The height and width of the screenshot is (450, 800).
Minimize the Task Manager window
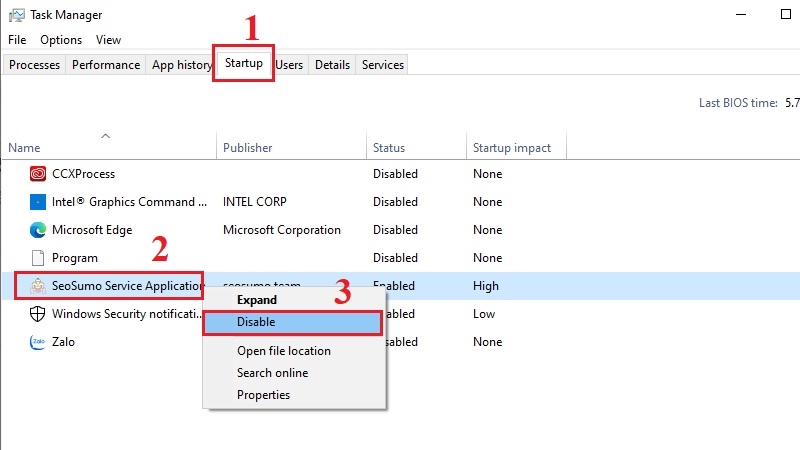[x=741, y=14]
